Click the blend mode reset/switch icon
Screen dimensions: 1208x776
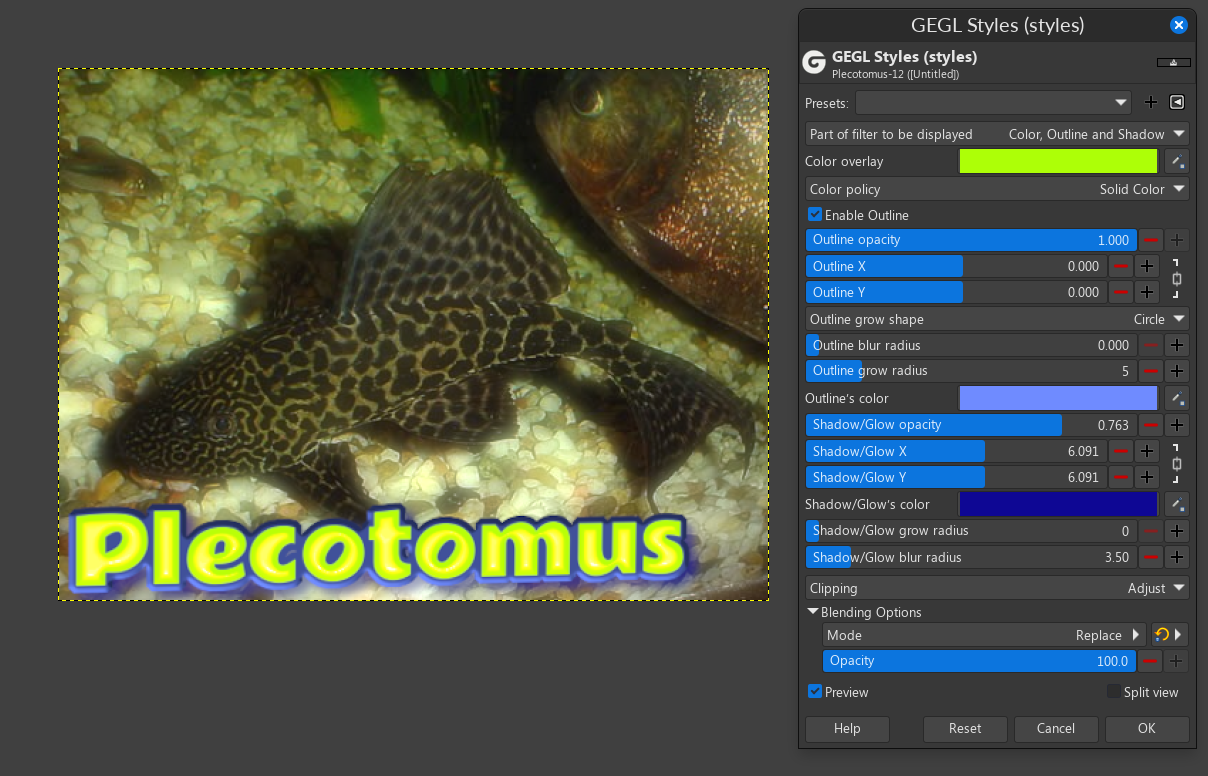coord(1169,635)
